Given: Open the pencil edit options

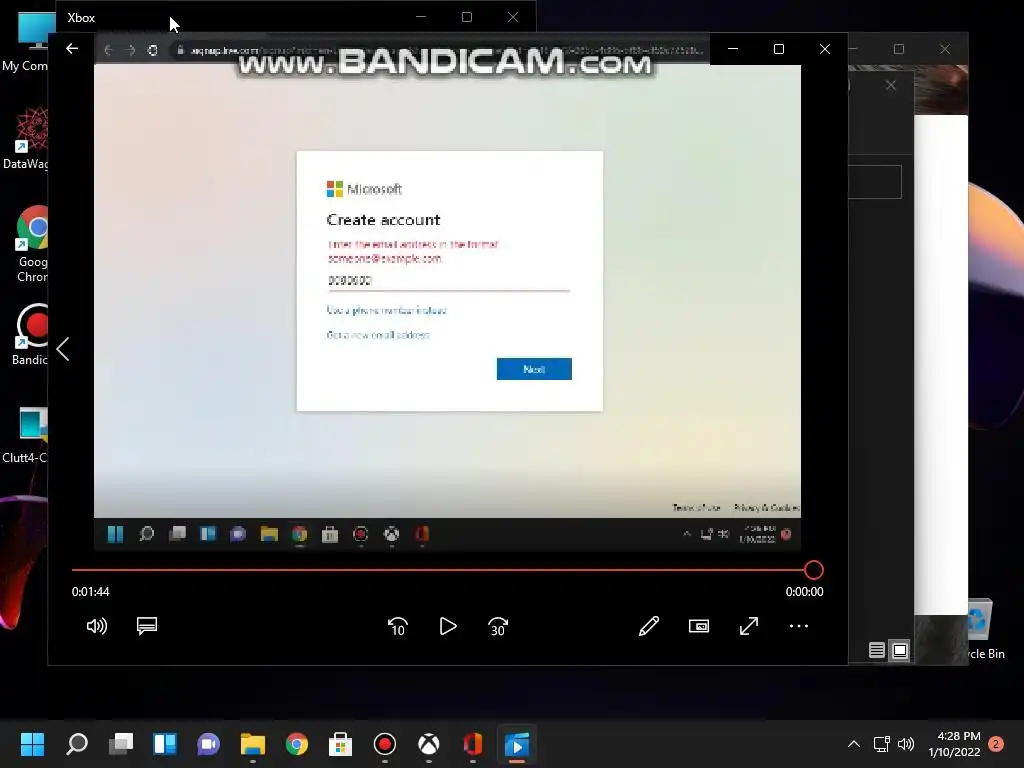Looking at the screenshot, I should pyautogui.click(x=648, y=626).
